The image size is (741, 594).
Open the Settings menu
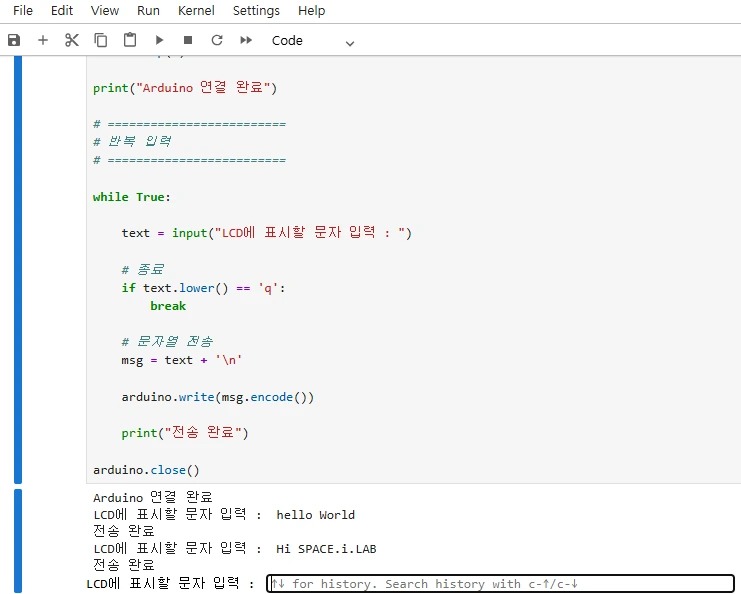[256, 10]
